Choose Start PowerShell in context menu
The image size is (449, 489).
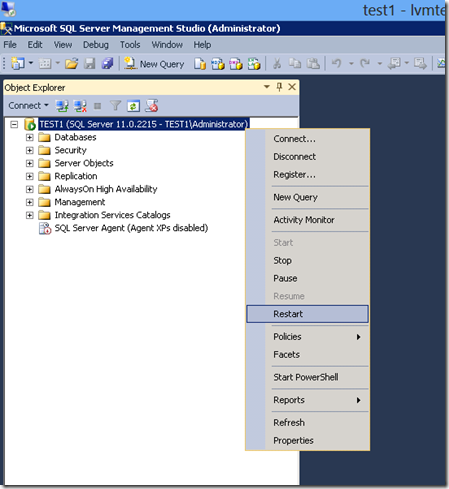tap(307, 377)
